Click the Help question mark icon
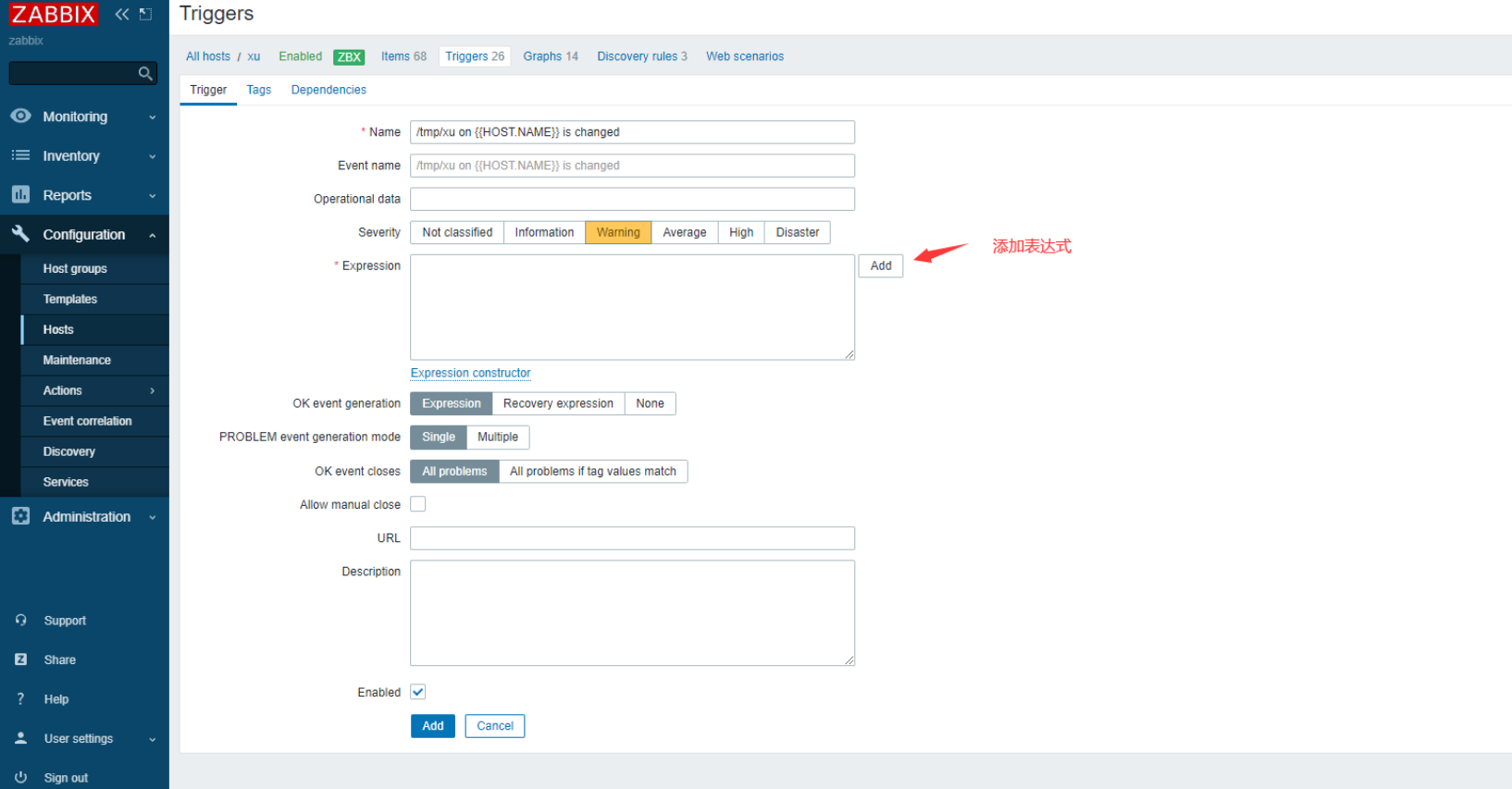The height and width of the screenshot is (789, 1512). (20, 698)
